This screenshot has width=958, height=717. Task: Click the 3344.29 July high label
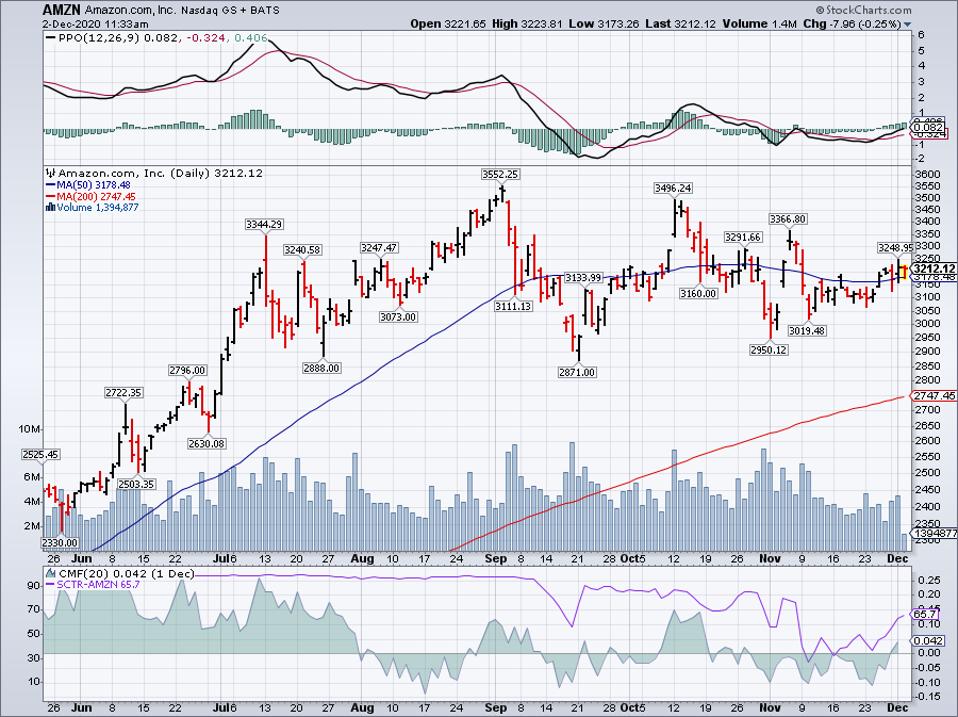click(x=264, y=224)
